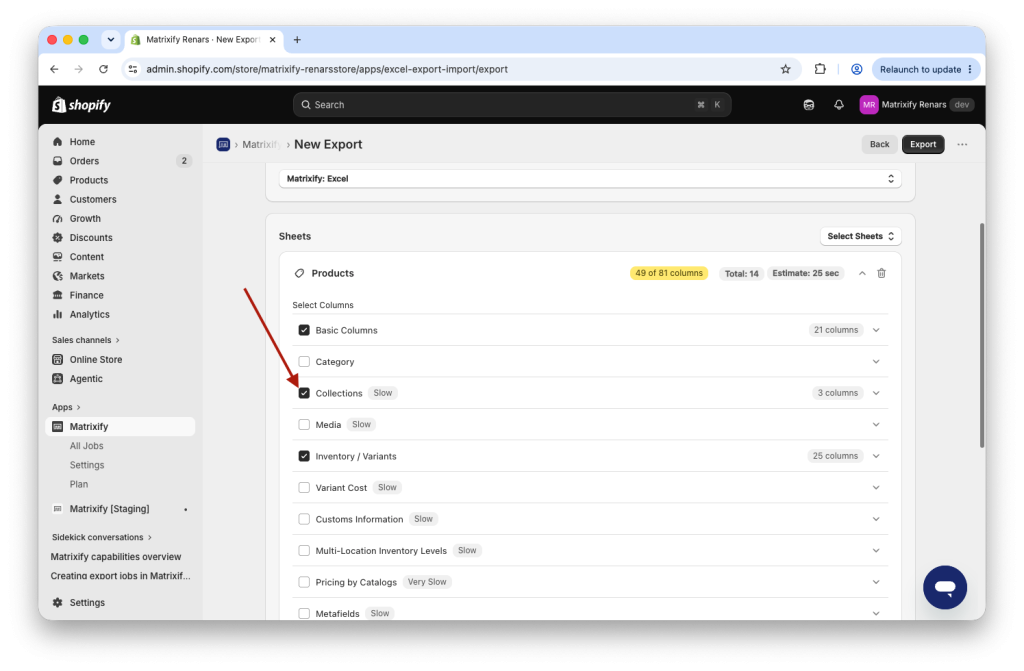
Task: Expand the Category row chevron
Action: 876,361
